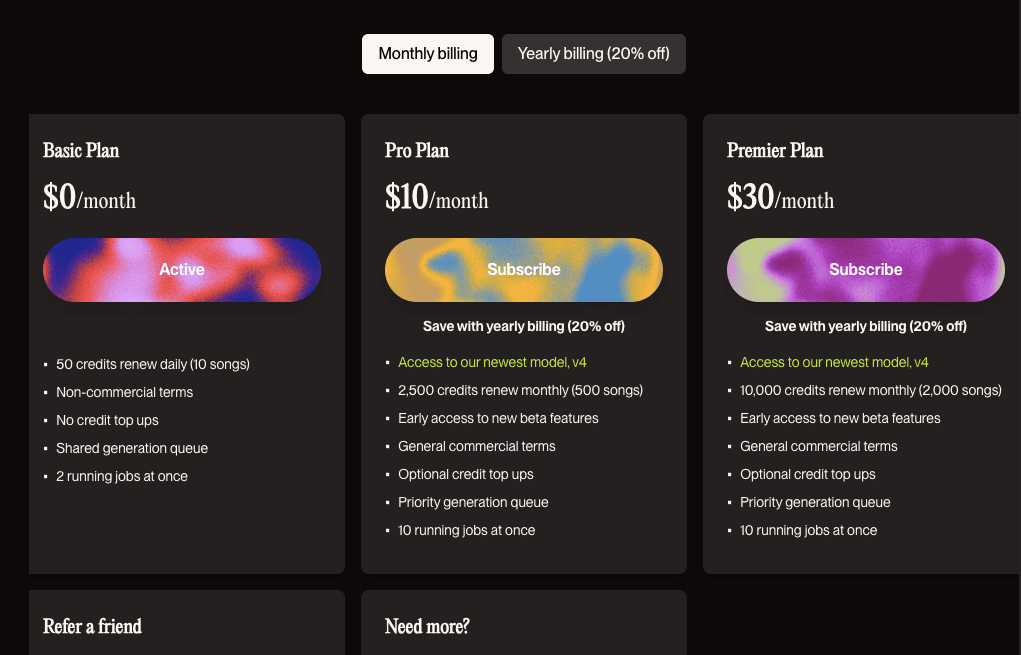Click the Active button on Basic Plan
The width and height of the screenshot is (1021, 655).
182,270
